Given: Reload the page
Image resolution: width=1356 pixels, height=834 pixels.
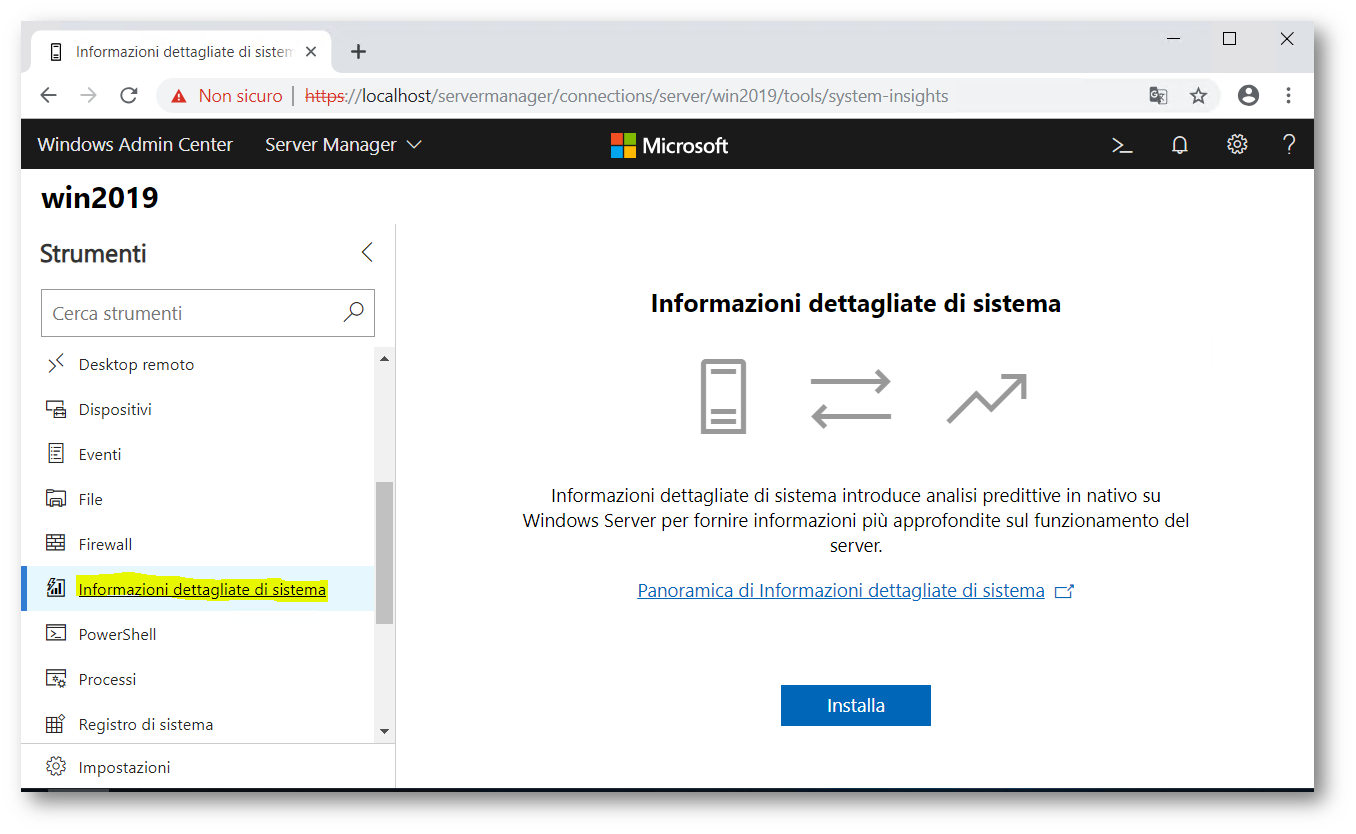Looking at the screenshot, I should click(128, 96).
